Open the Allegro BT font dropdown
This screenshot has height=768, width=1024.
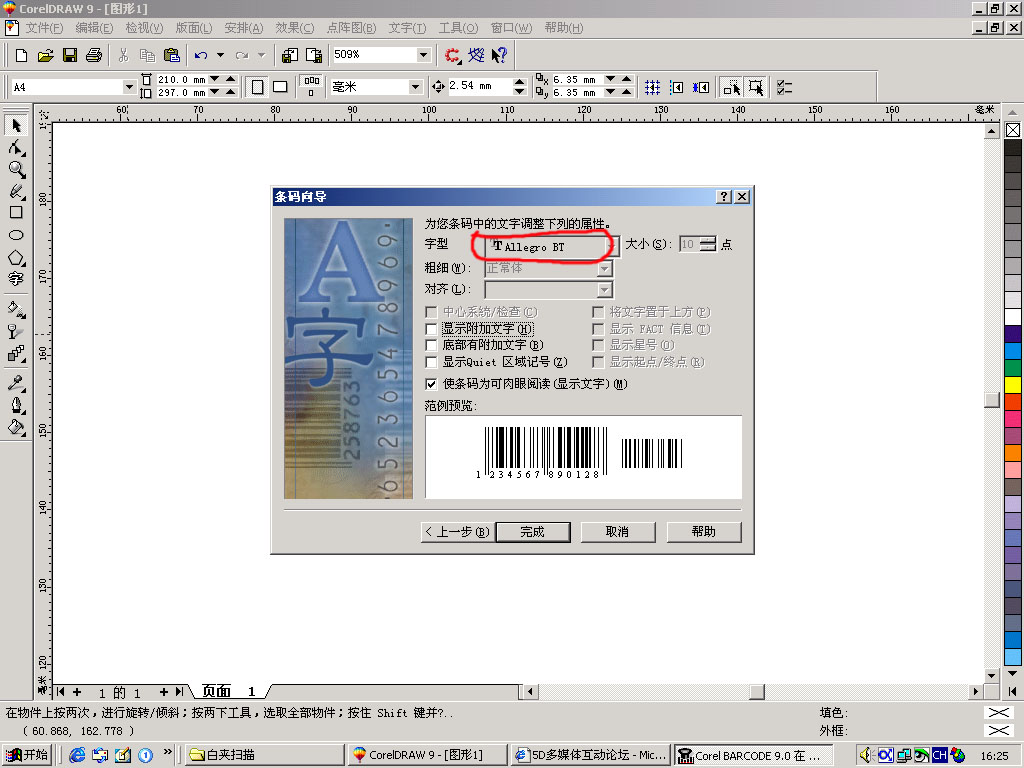[612, 246]
